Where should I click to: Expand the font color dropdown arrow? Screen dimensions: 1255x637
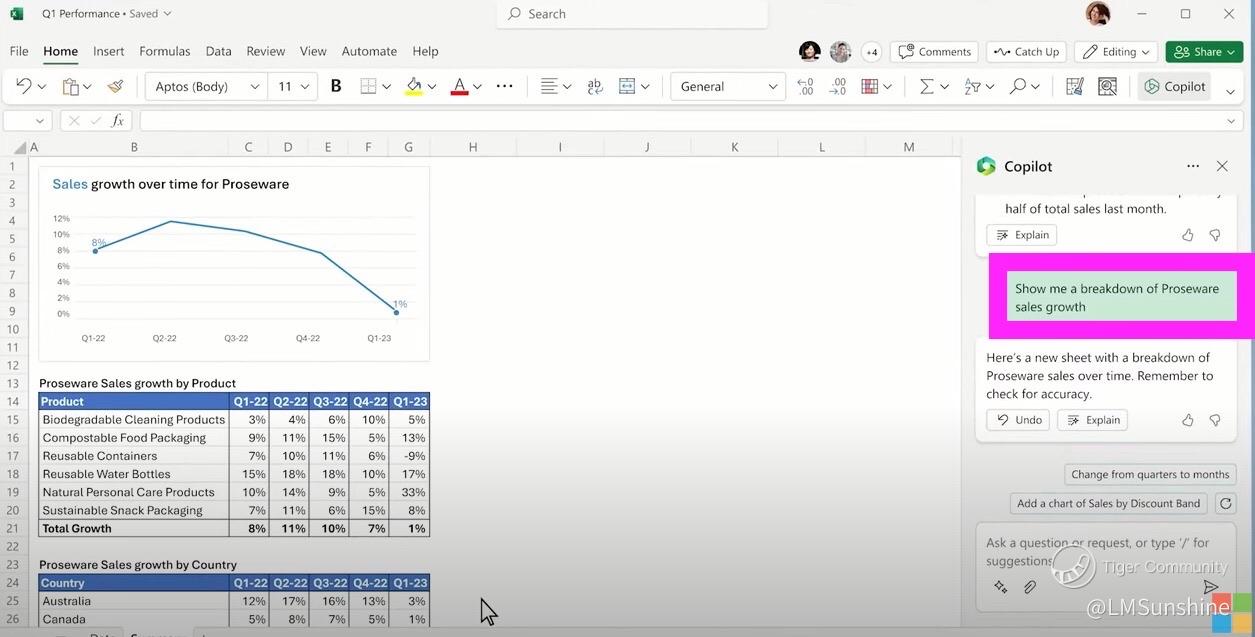pos(476,87)
